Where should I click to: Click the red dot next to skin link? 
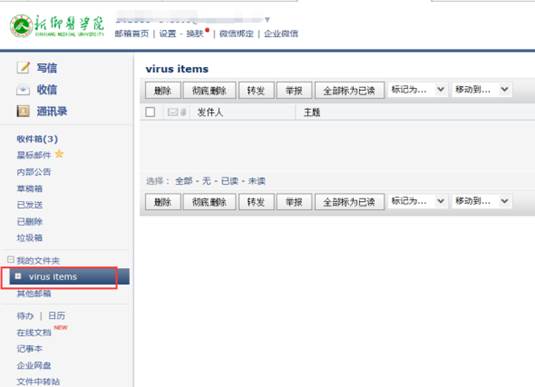207,30
